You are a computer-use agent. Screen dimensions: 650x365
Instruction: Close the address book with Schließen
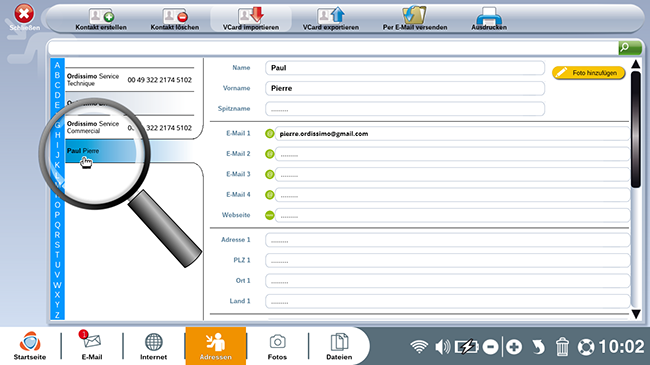pos(24,17)
